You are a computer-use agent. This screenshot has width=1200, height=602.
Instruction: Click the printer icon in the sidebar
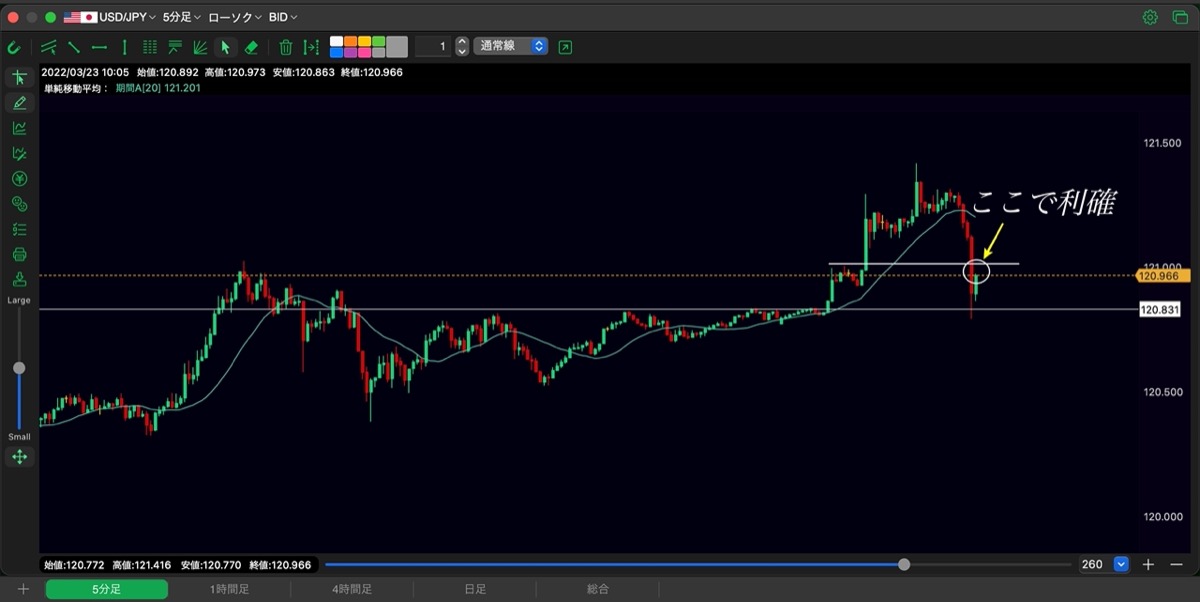[19, 254]
